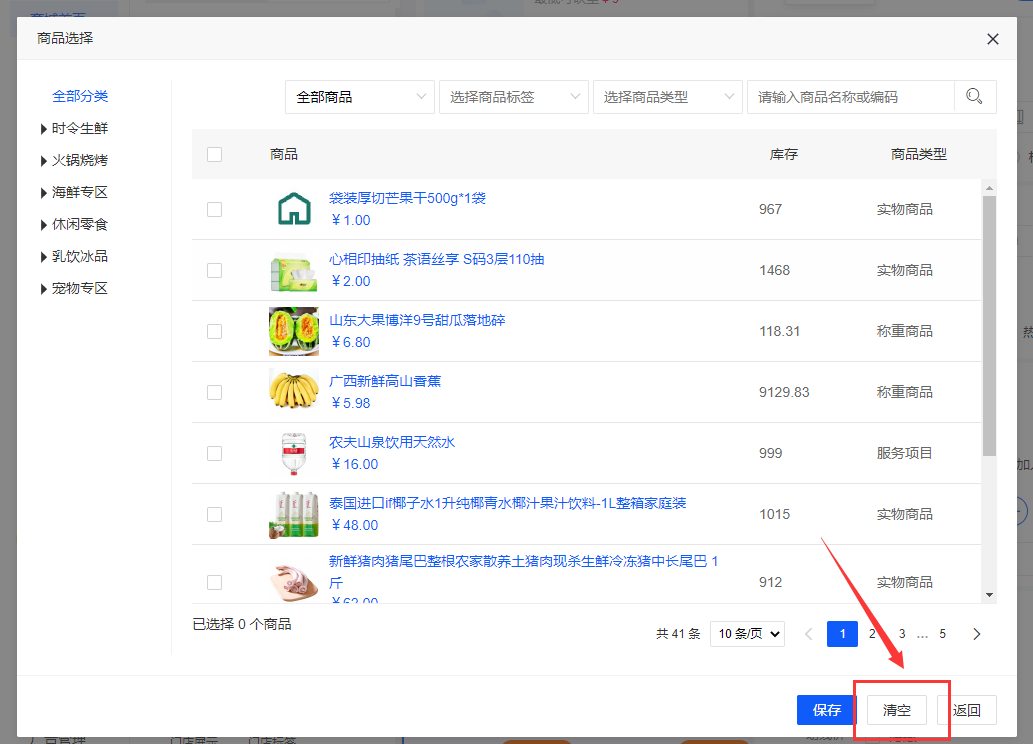Click scrollbar down arrow in list
The height and width of the screenshot is (744, 1033).
click(989, 595)
